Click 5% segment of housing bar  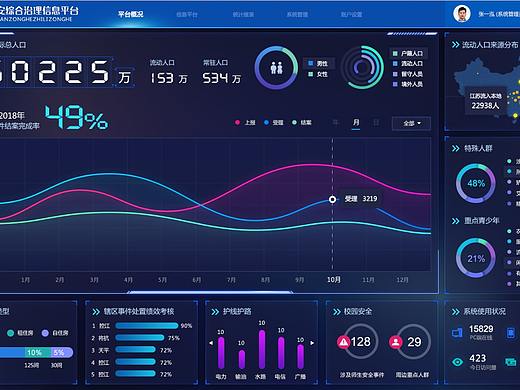coord(62,352)
